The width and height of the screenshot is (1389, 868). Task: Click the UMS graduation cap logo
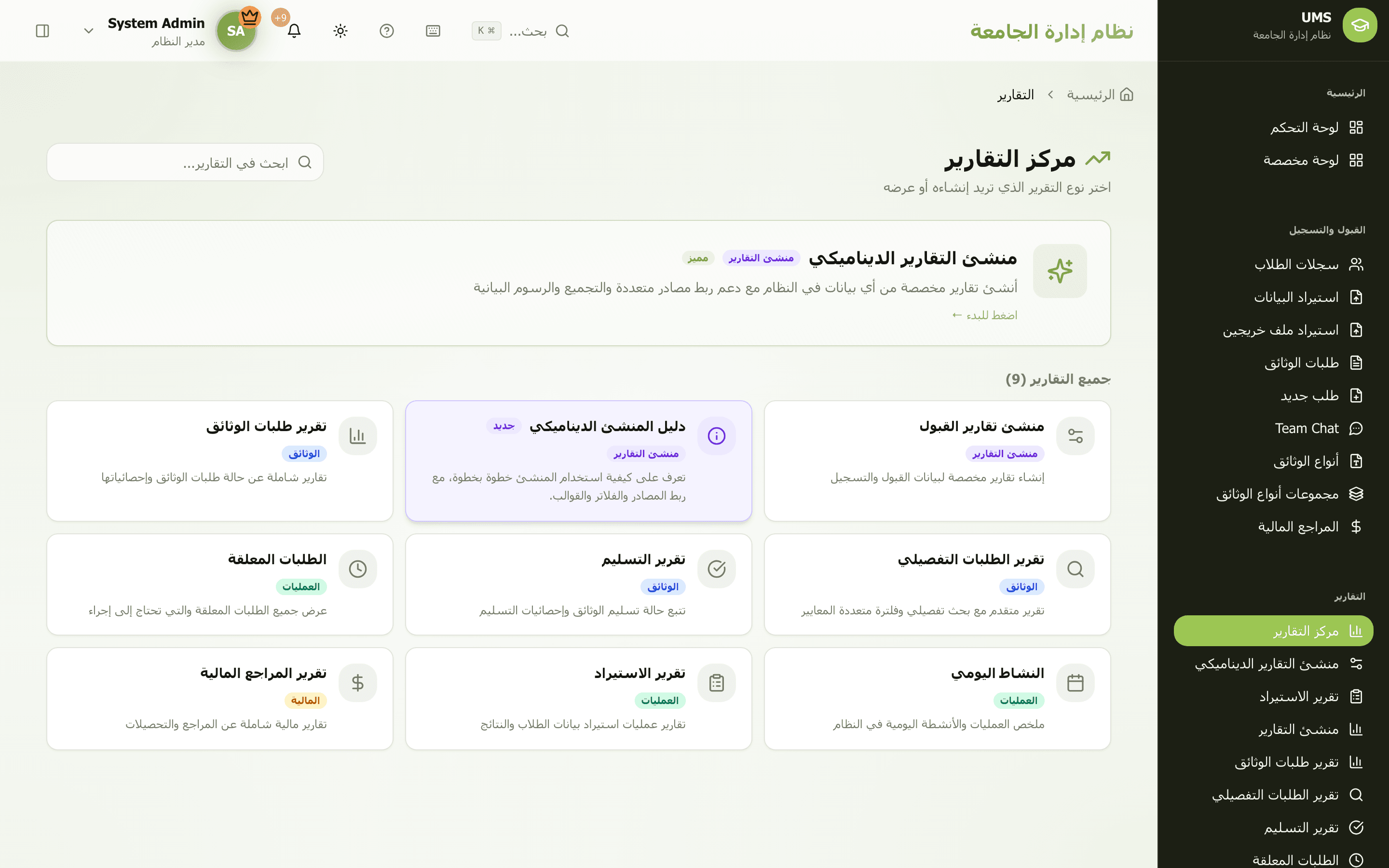coord(1360,25)
